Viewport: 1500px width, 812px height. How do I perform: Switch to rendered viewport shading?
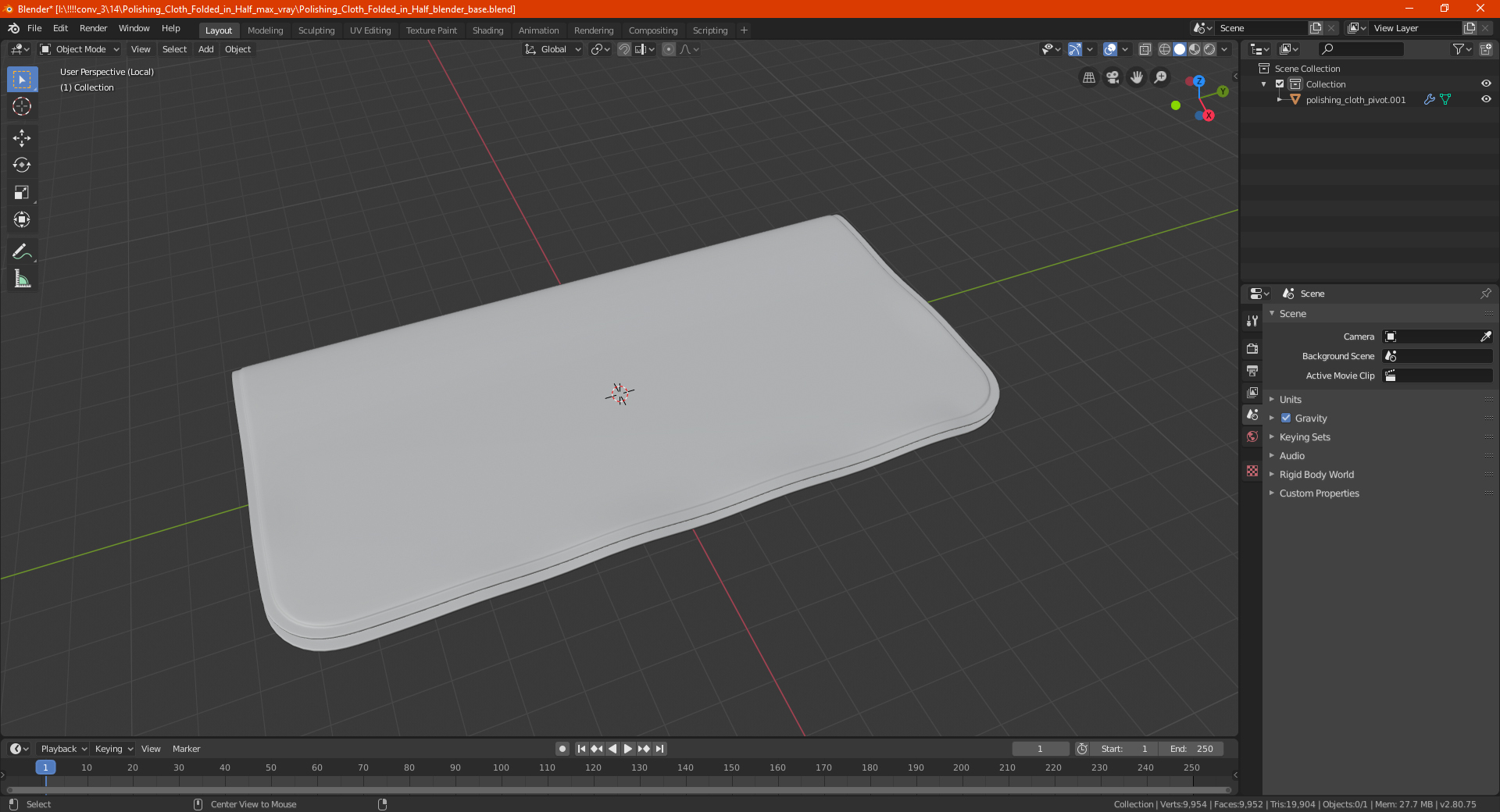pos(1209,49)
